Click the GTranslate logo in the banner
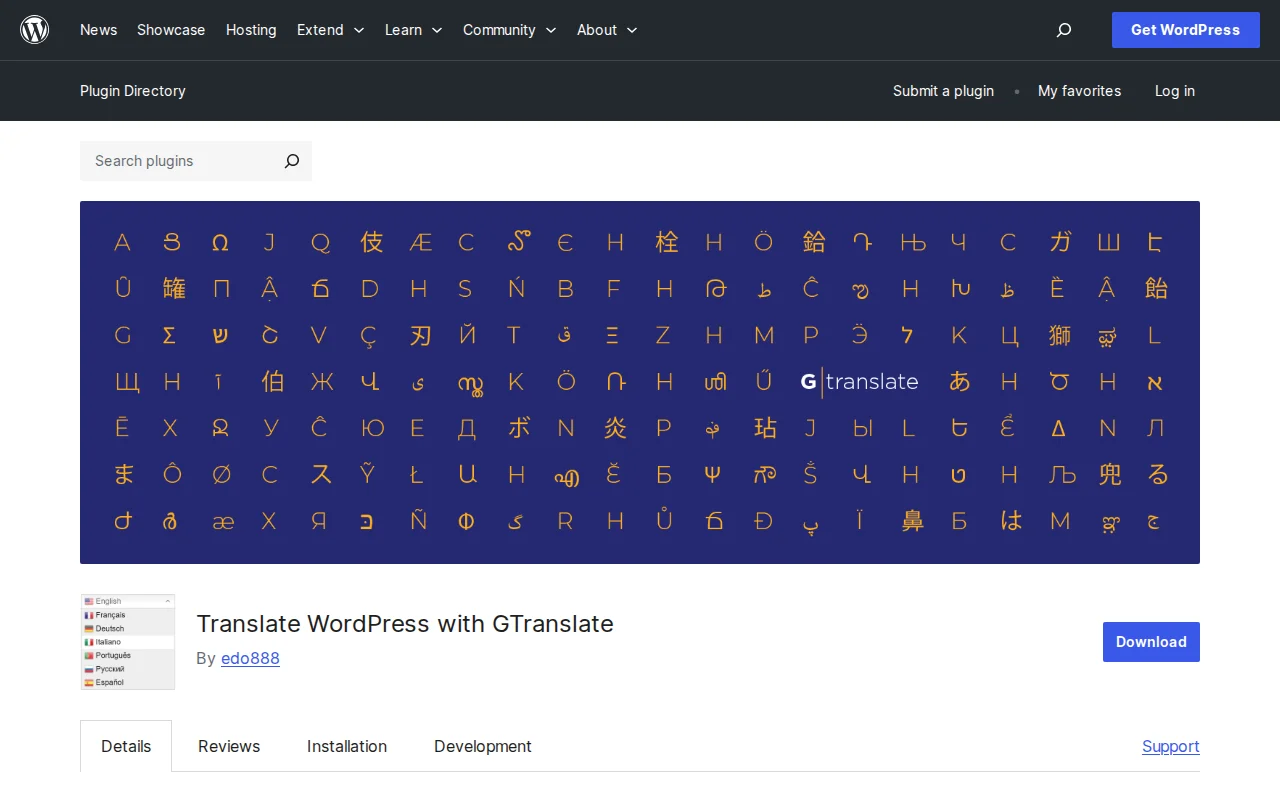This screenshot has height=800, width=1280. [858, 381]
